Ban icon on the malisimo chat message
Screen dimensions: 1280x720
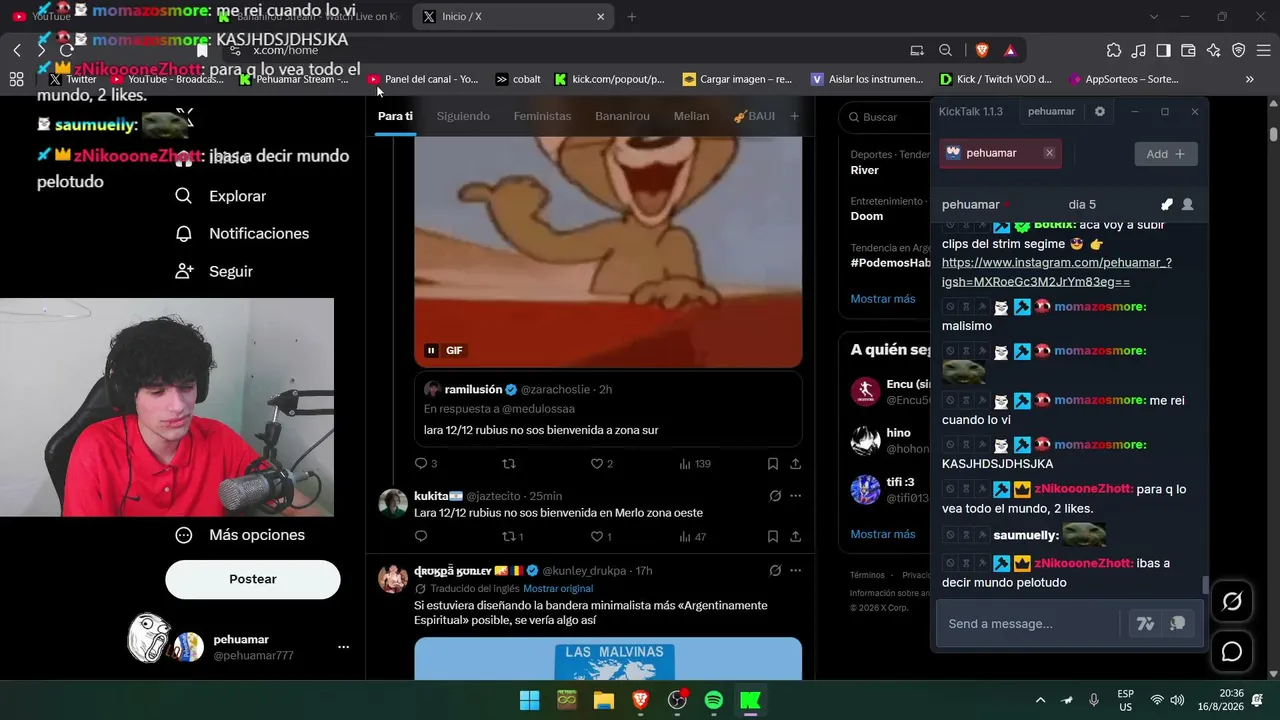951,307
